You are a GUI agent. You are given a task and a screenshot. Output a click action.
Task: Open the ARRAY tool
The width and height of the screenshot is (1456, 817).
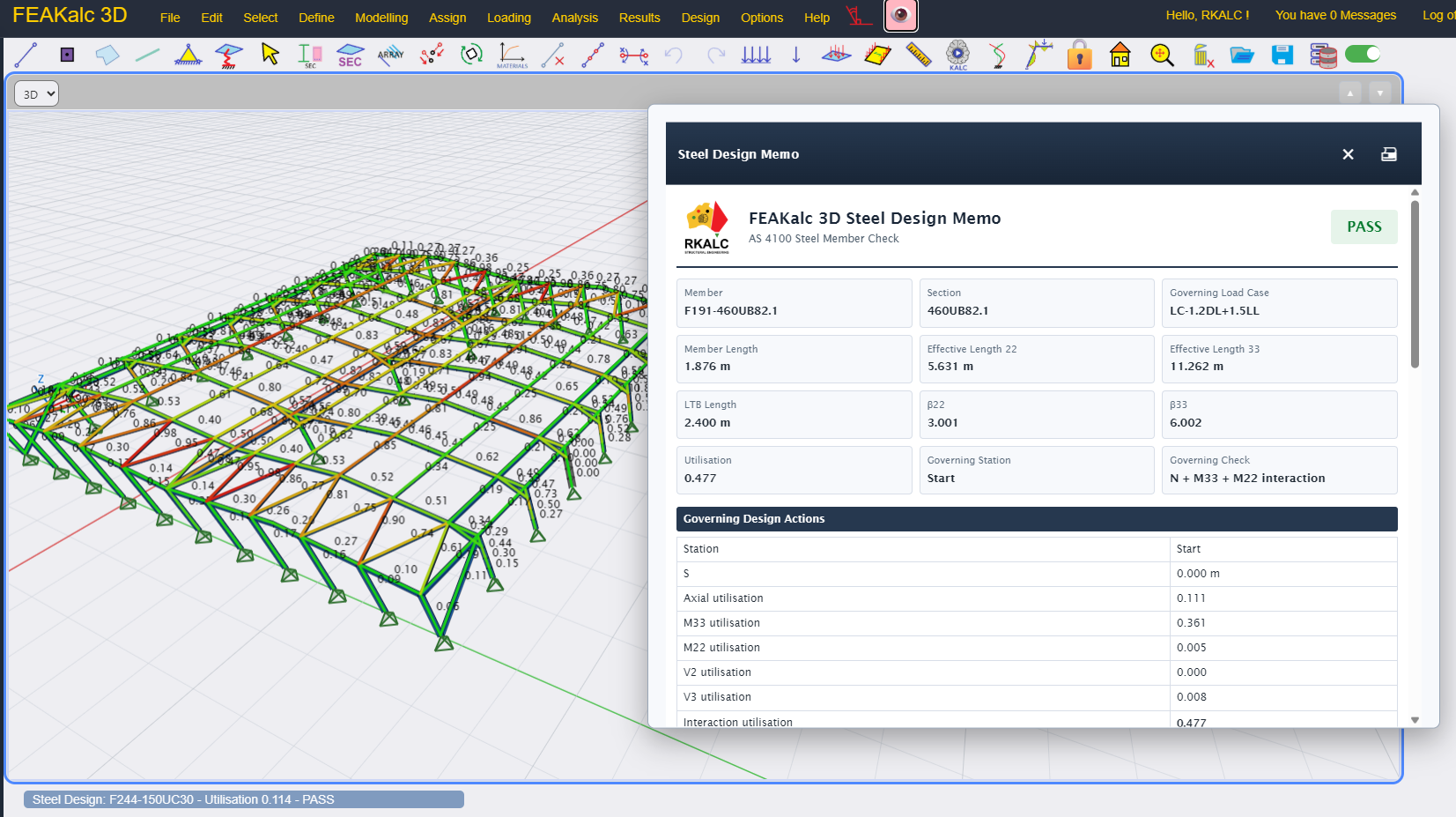point(390,55)
